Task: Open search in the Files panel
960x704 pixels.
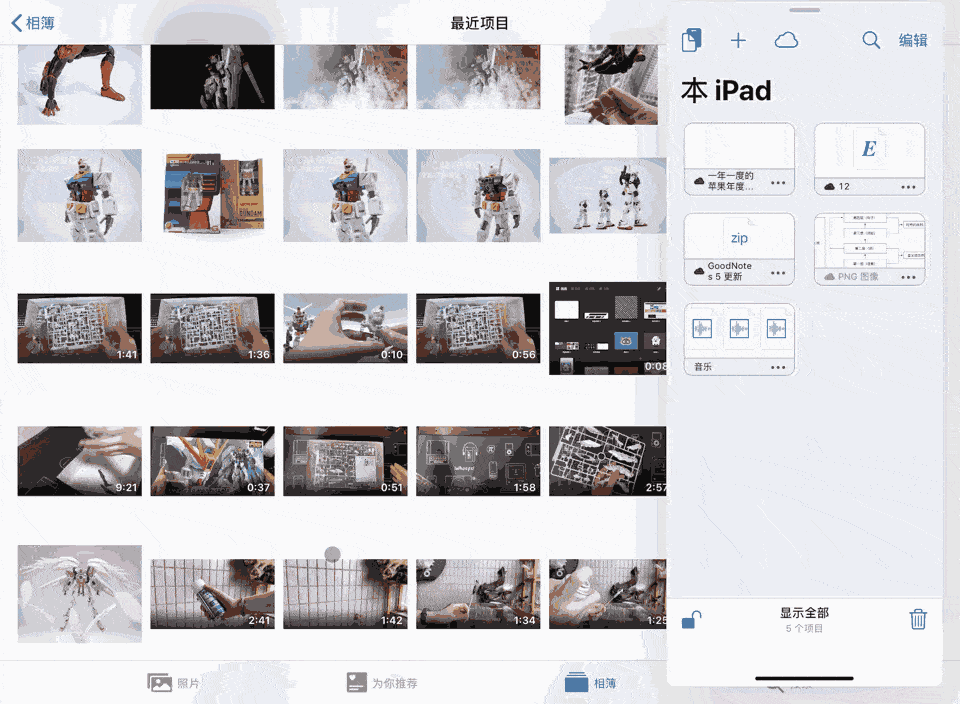Action: point(871,40)
